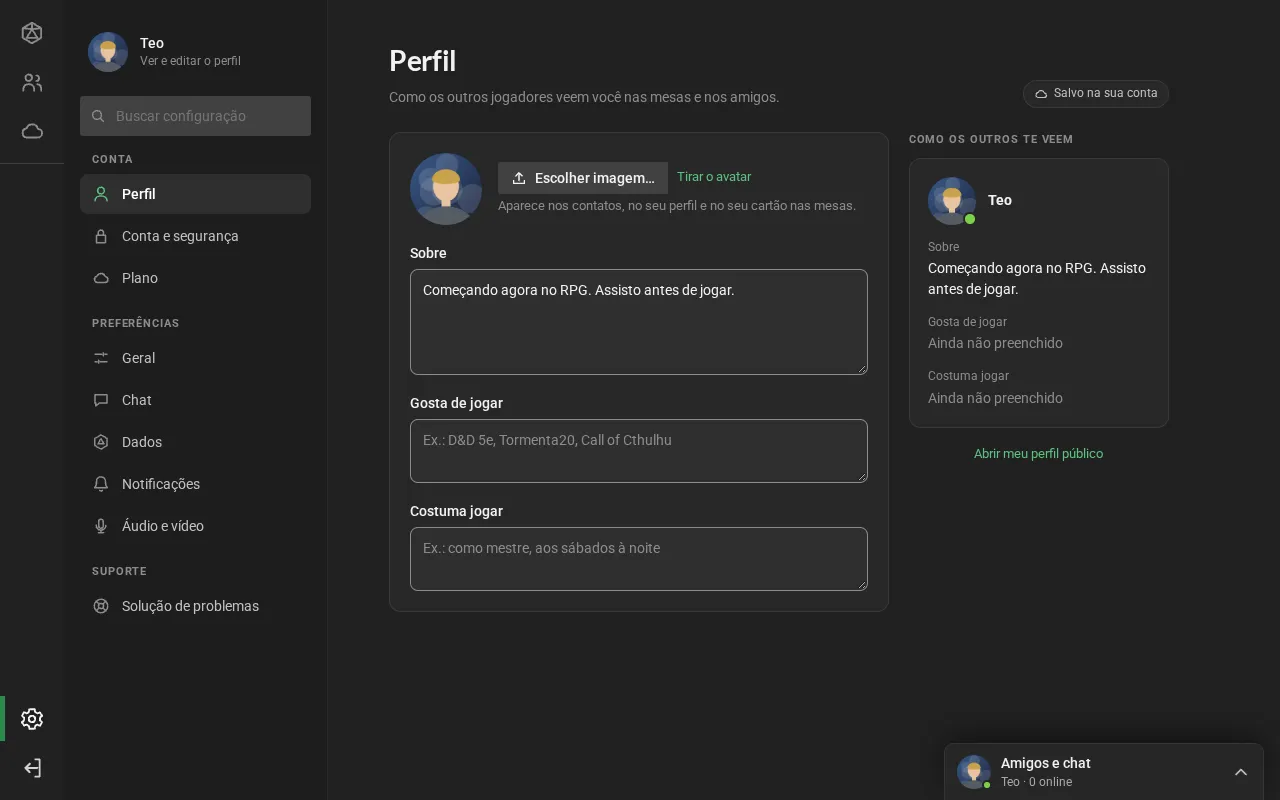This screenshot has height=800, width=1280.
Task: Click the avatar in Amigos e chat bar
Action: (973, 772)
